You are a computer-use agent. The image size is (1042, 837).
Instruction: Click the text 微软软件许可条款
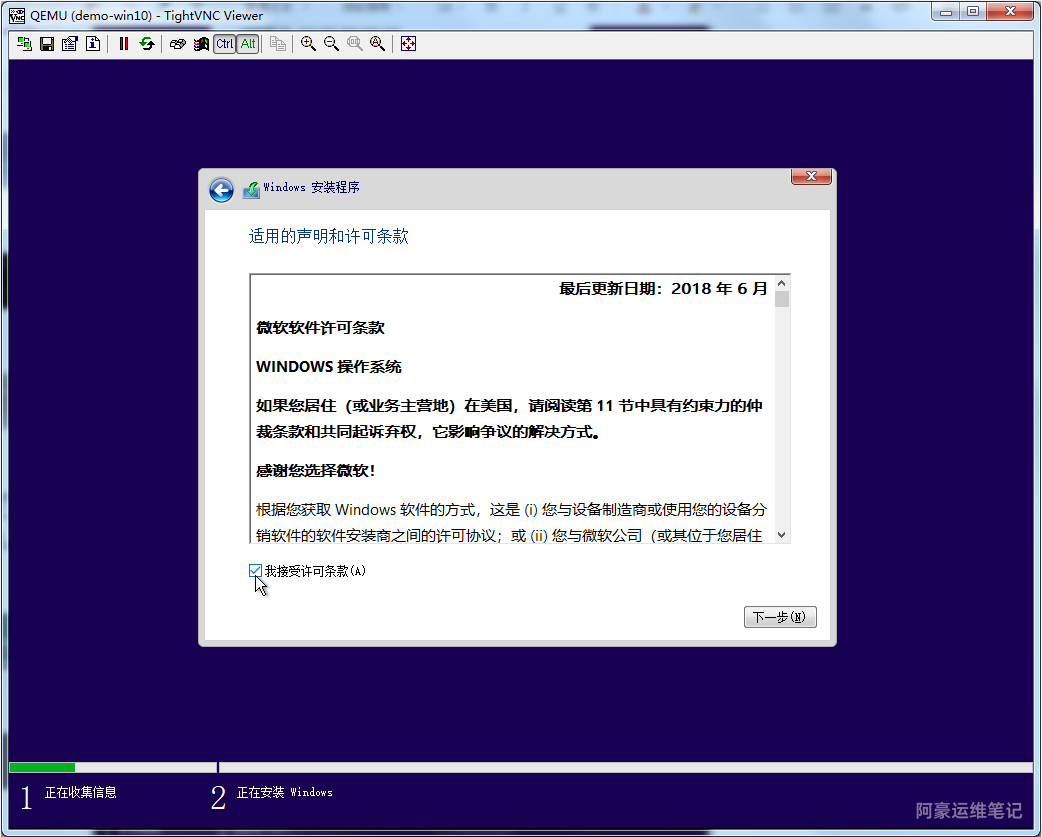tap(320, 327)
